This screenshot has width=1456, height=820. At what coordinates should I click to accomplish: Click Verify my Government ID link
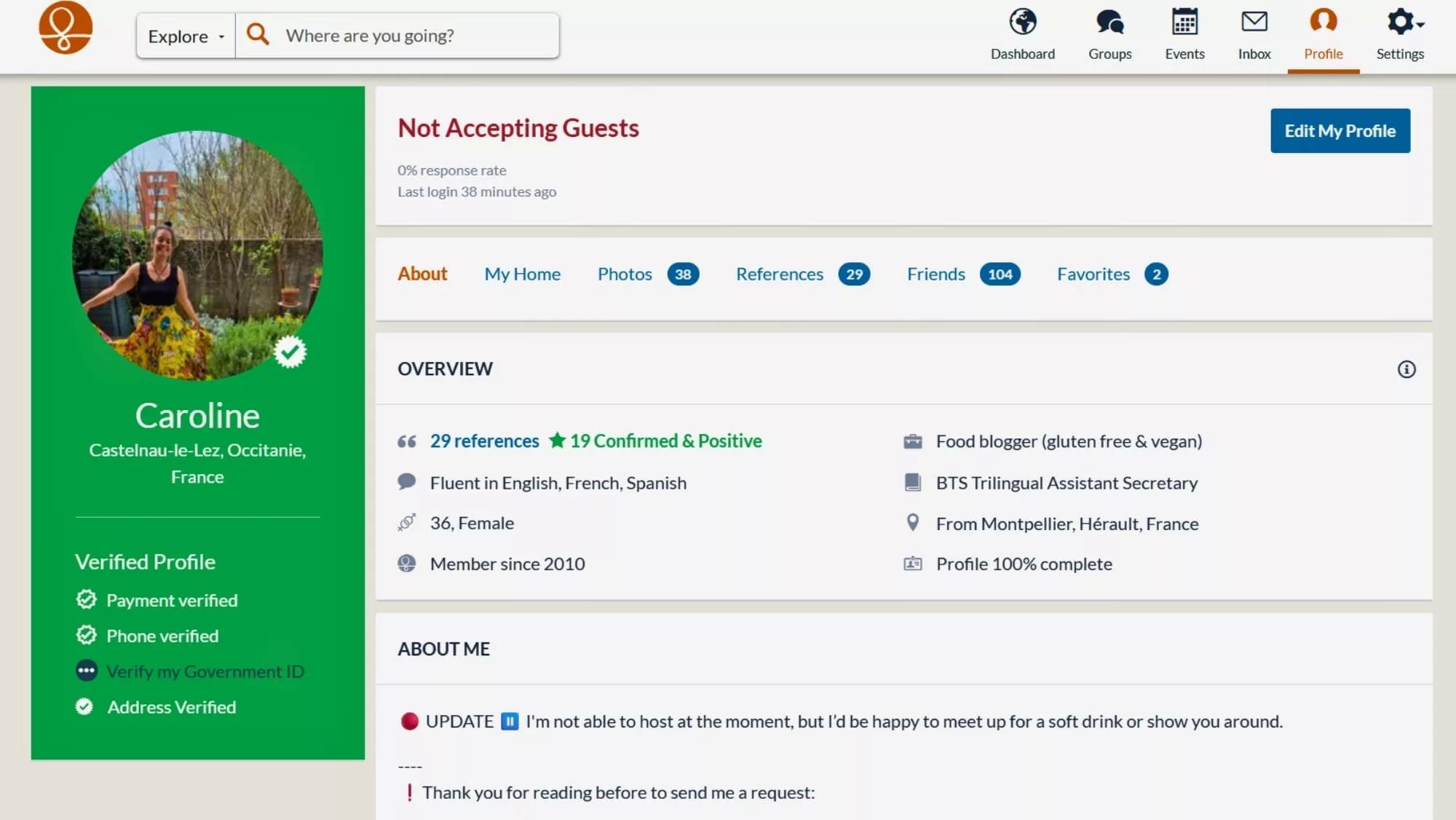[x=205, y=671]
